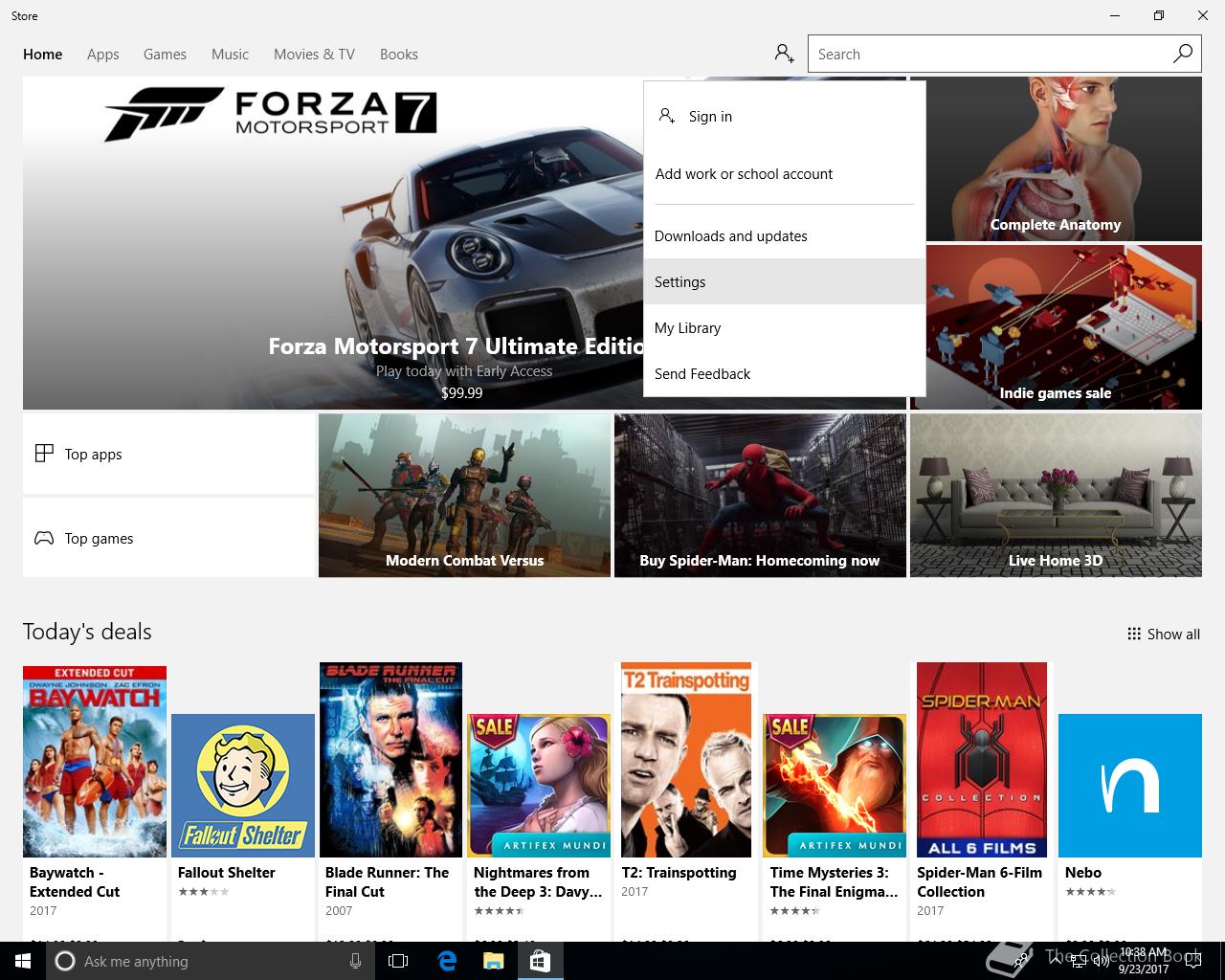Click the Top apps grid icon
The height and width of the screenshot is (980, 1225).
click(44, 454)
